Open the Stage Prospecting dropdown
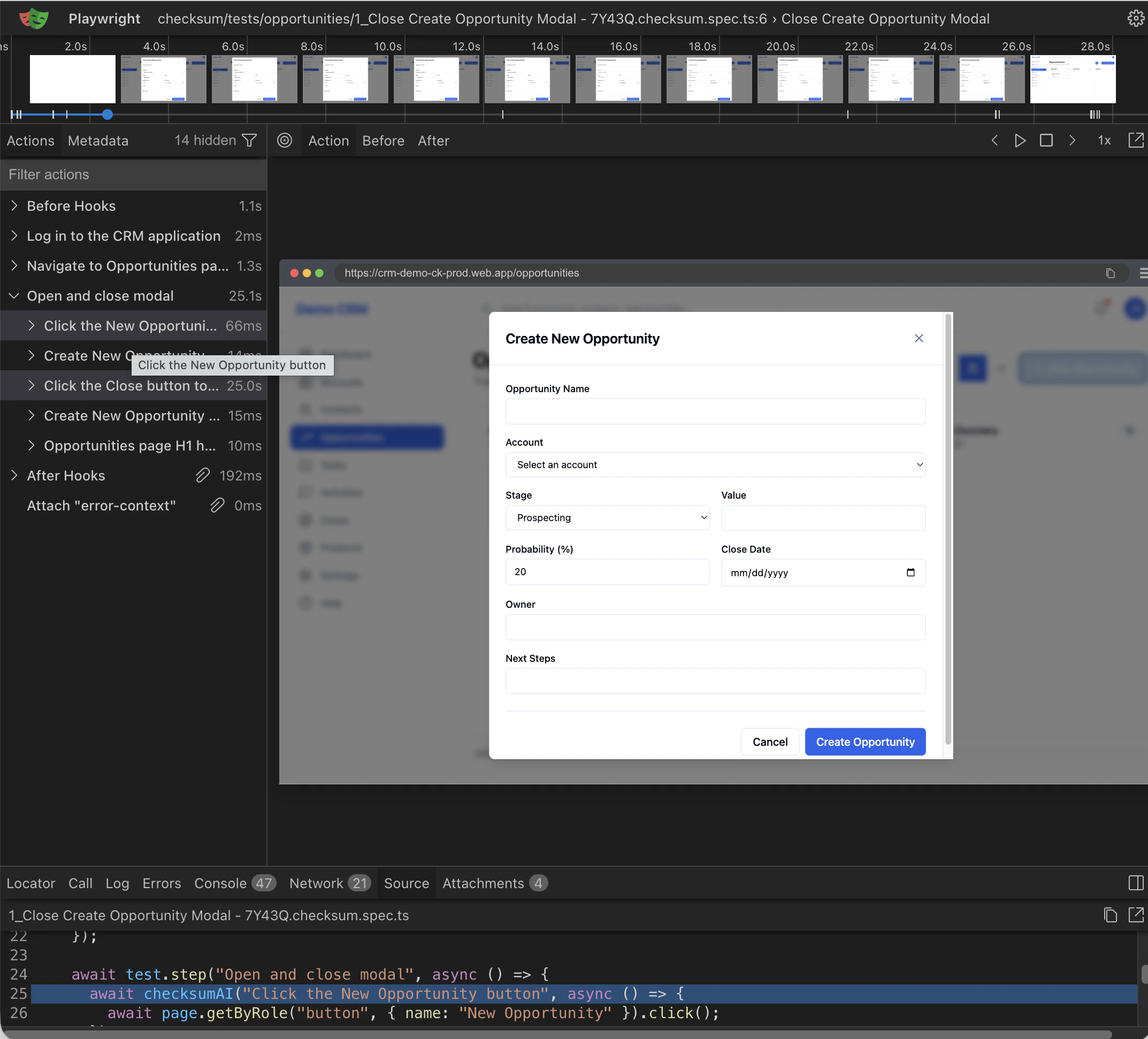 (x=607, y=518)
